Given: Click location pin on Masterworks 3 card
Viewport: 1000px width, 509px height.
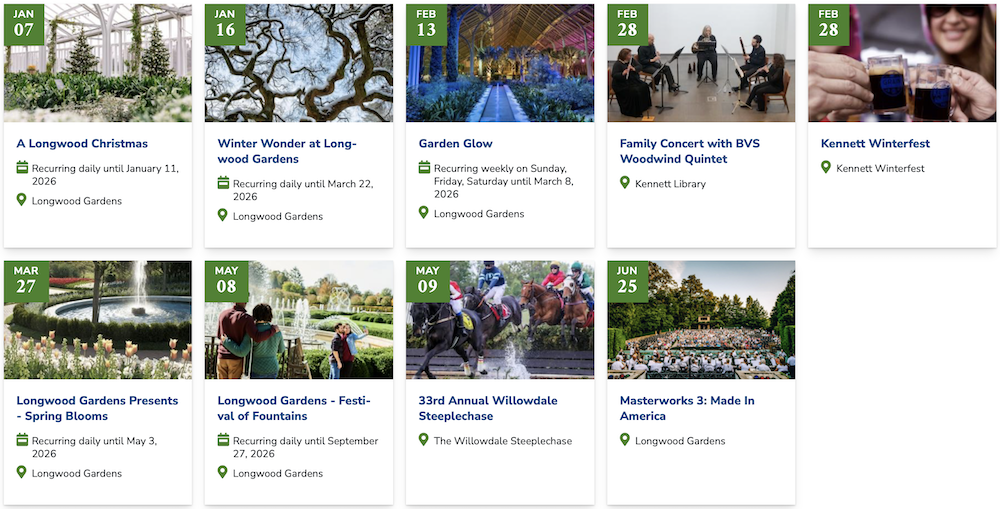Looking at the screenshot, I should pyautogui.click(x=625, y=440).
